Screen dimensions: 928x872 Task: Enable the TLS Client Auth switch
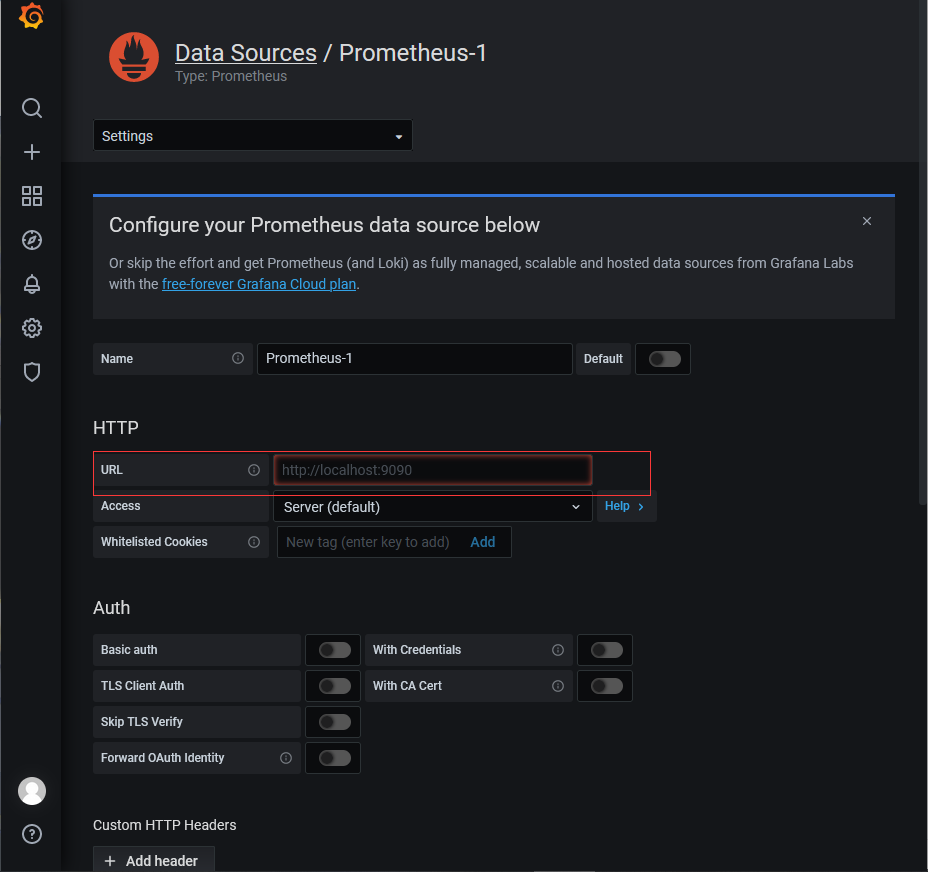click(335, 686)
